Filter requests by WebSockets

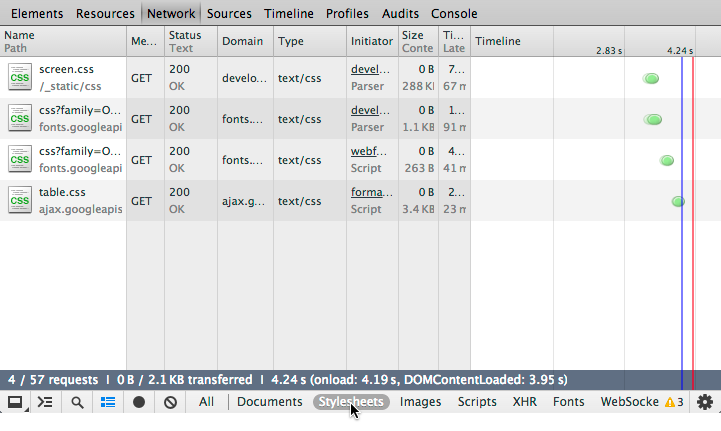[x=629, y=402]
